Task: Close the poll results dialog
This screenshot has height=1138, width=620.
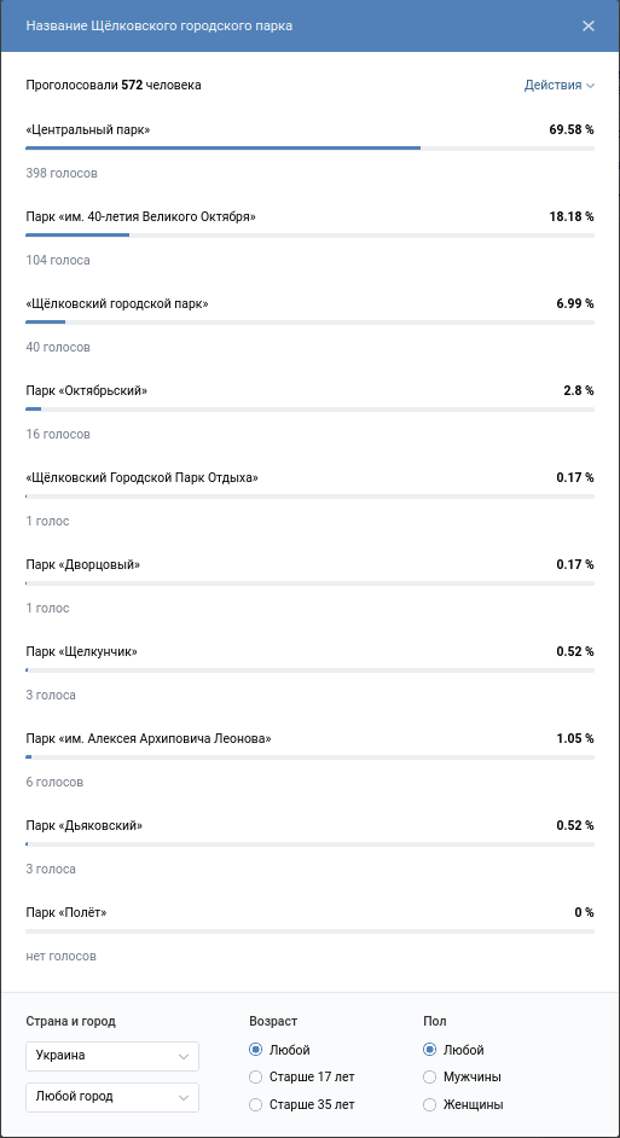Action: click(x=588, y=26)
